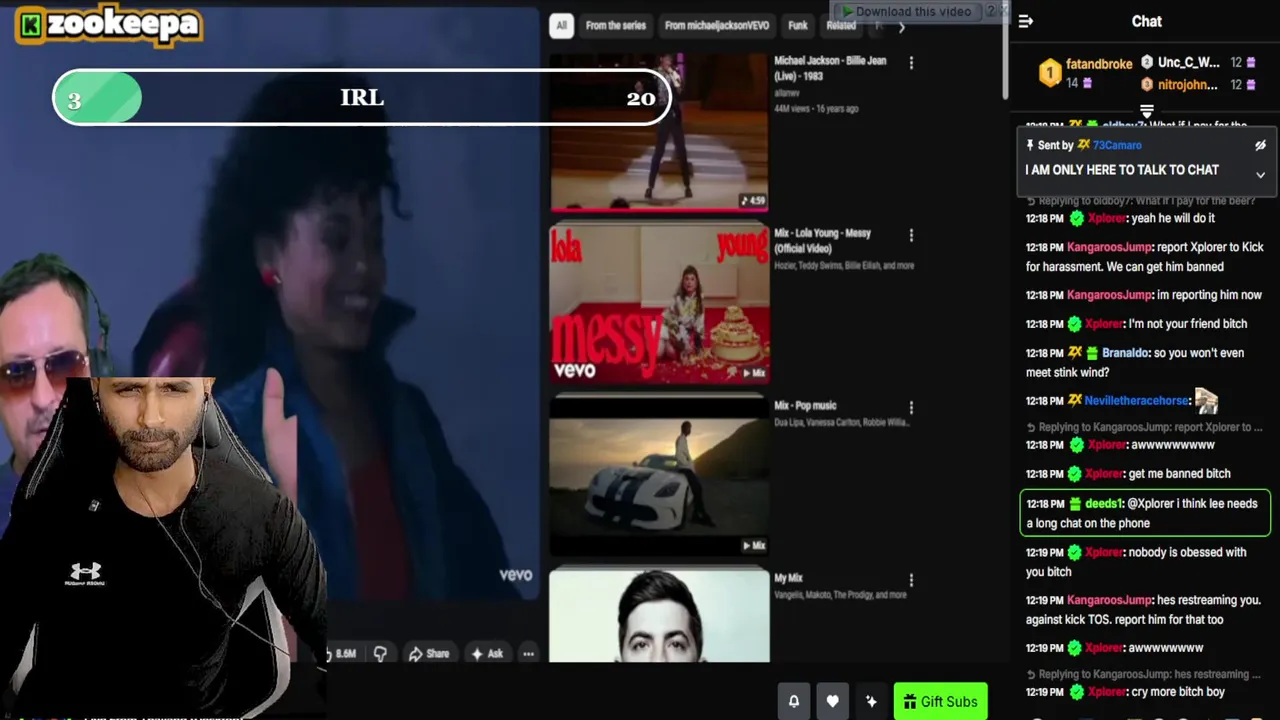1280x720 pixels.
Task: Open the fatandbroke leaderboard entry
Action: pos(1085,73)
